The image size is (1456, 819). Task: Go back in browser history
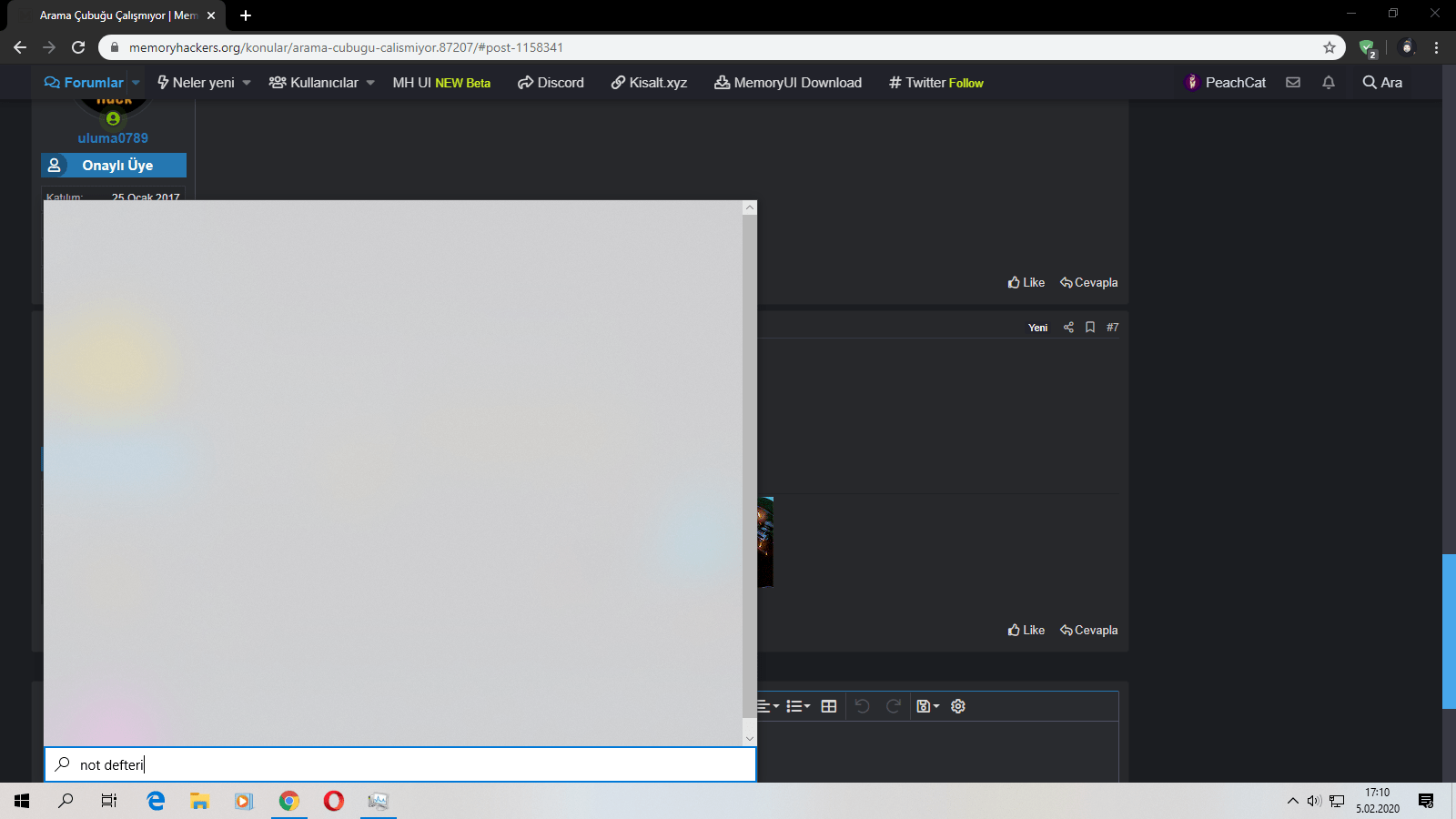[x=20, y=47]
